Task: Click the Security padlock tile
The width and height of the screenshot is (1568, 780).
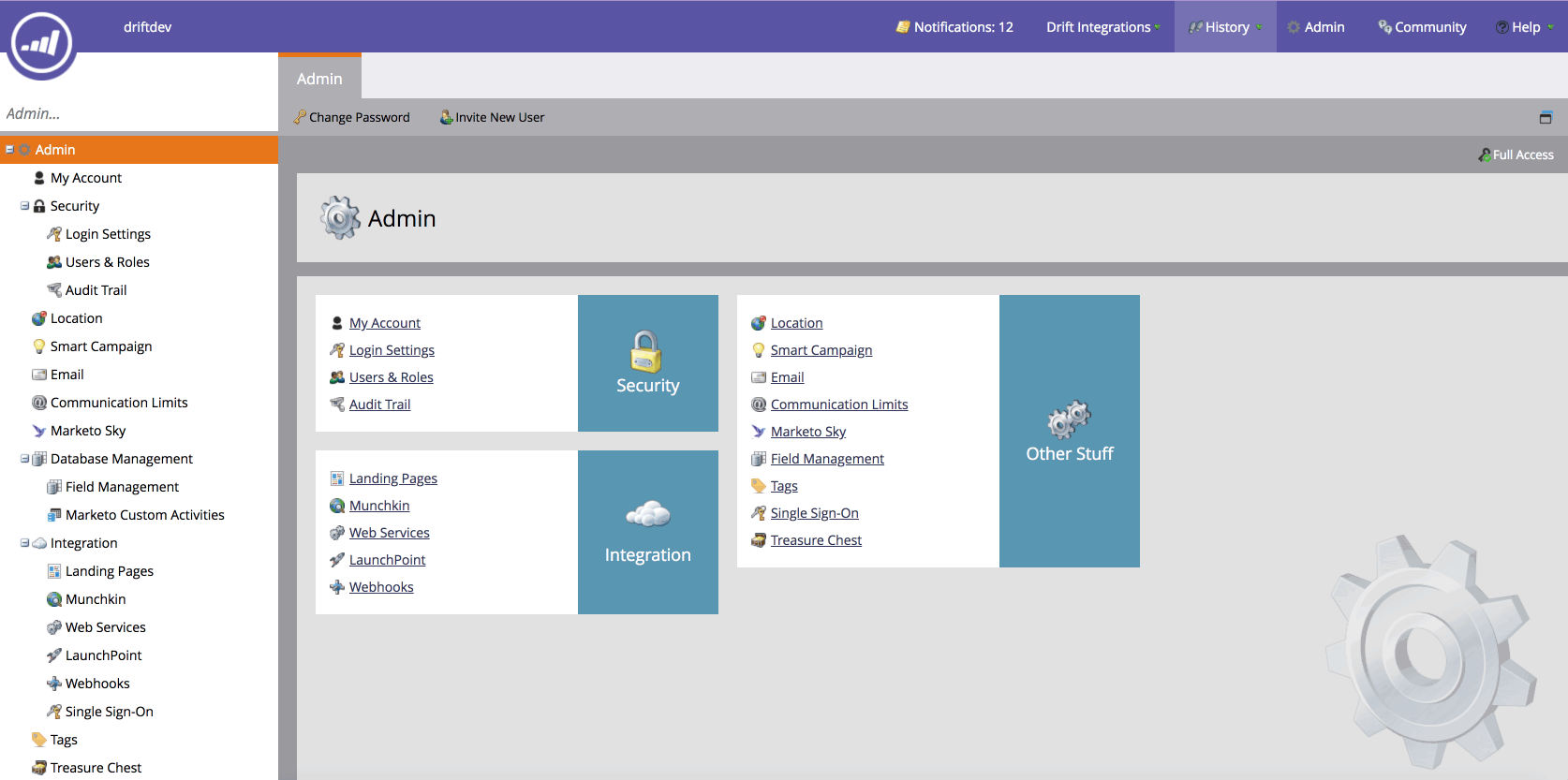Action: [x=648, y=363]
